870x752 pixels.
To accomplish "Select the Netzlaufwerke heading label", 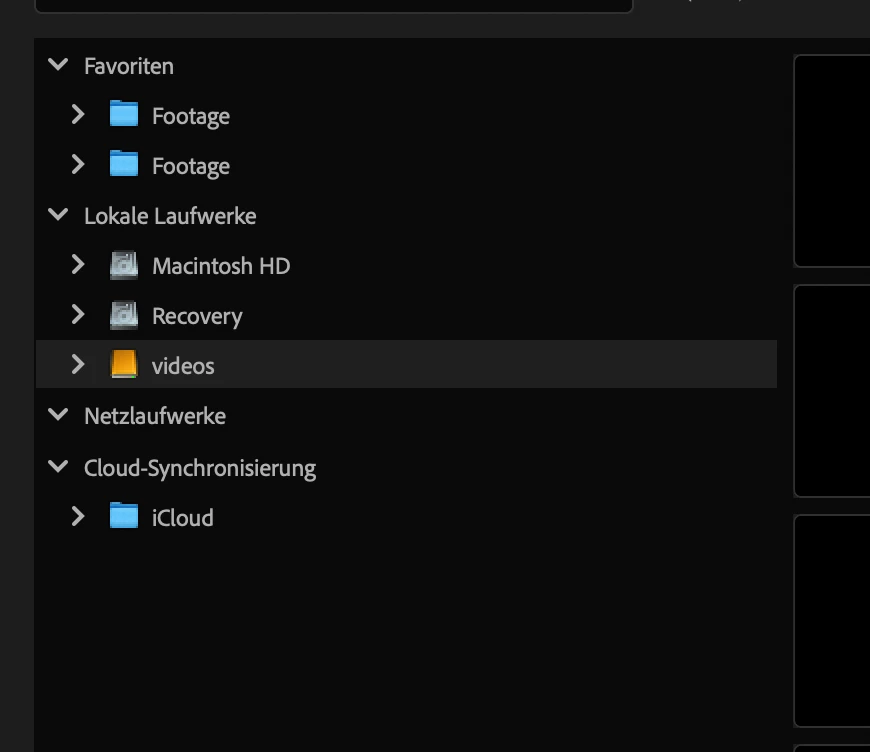I will [155, 416].
